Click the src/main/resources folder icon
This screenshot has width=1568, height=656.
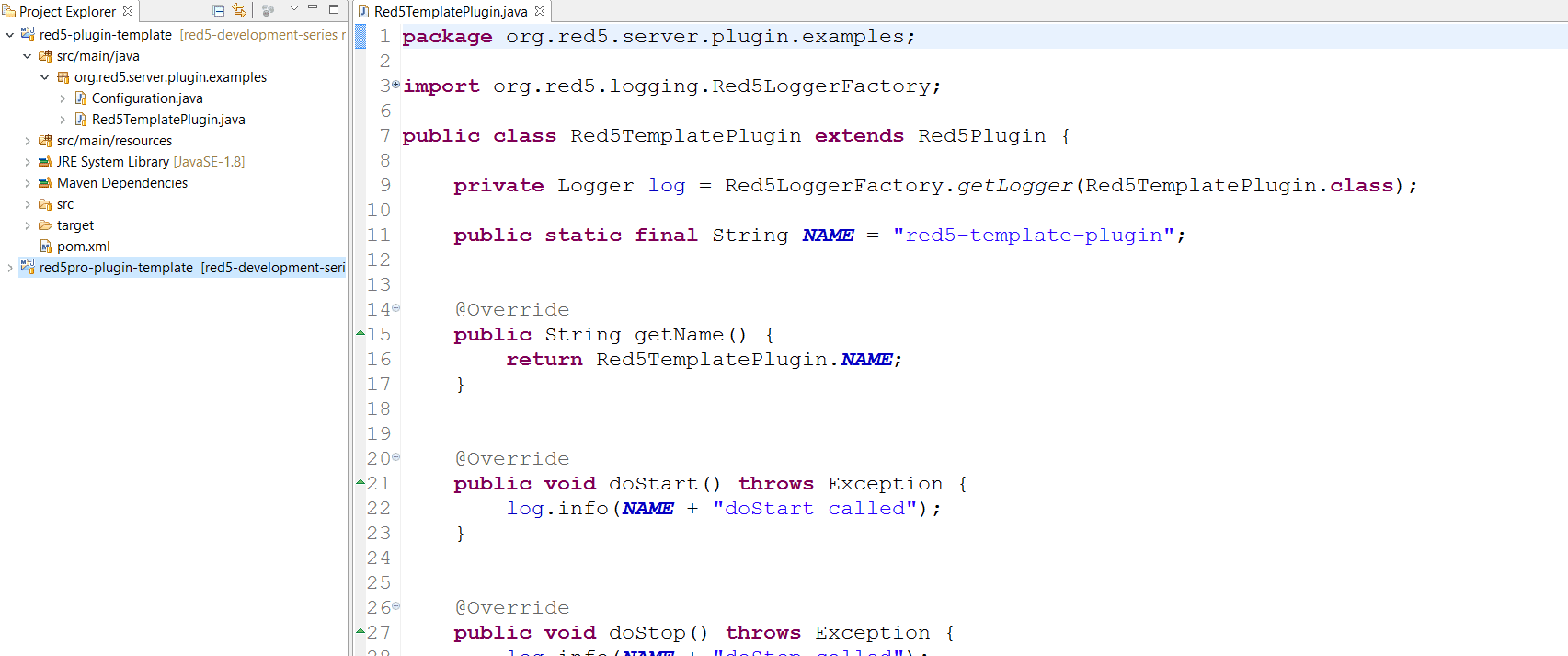point(45,141)
